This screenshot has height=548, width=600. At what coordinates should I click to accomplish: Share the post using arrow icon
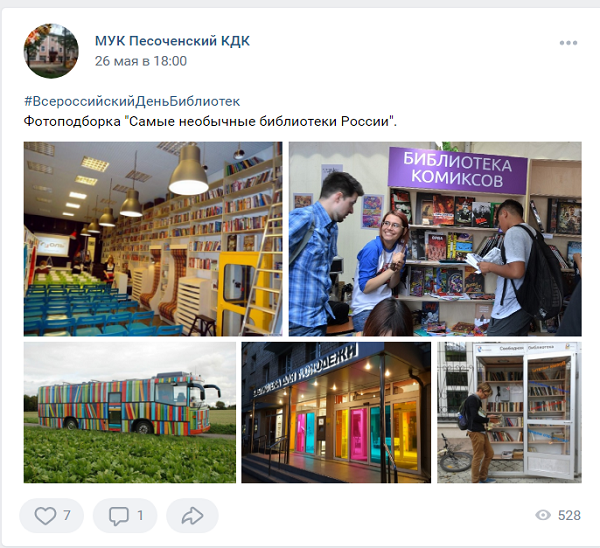pyautogui.click(x=192, y=515)
